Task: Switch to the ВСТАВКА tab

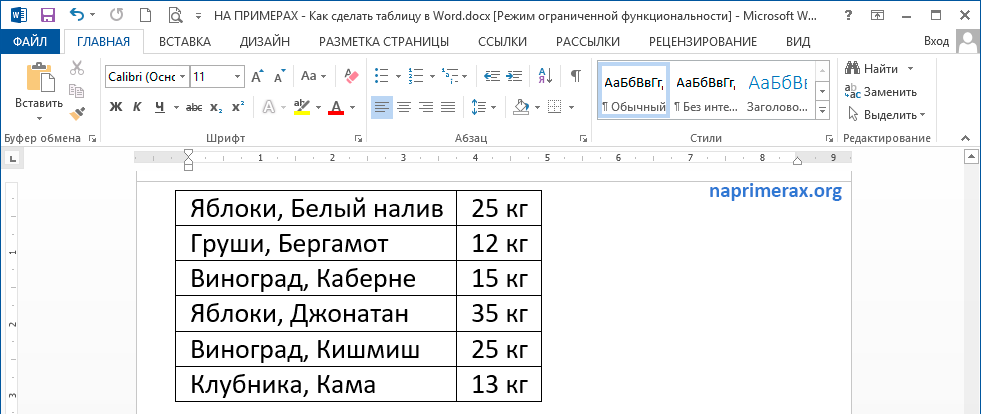Action: 185,42
